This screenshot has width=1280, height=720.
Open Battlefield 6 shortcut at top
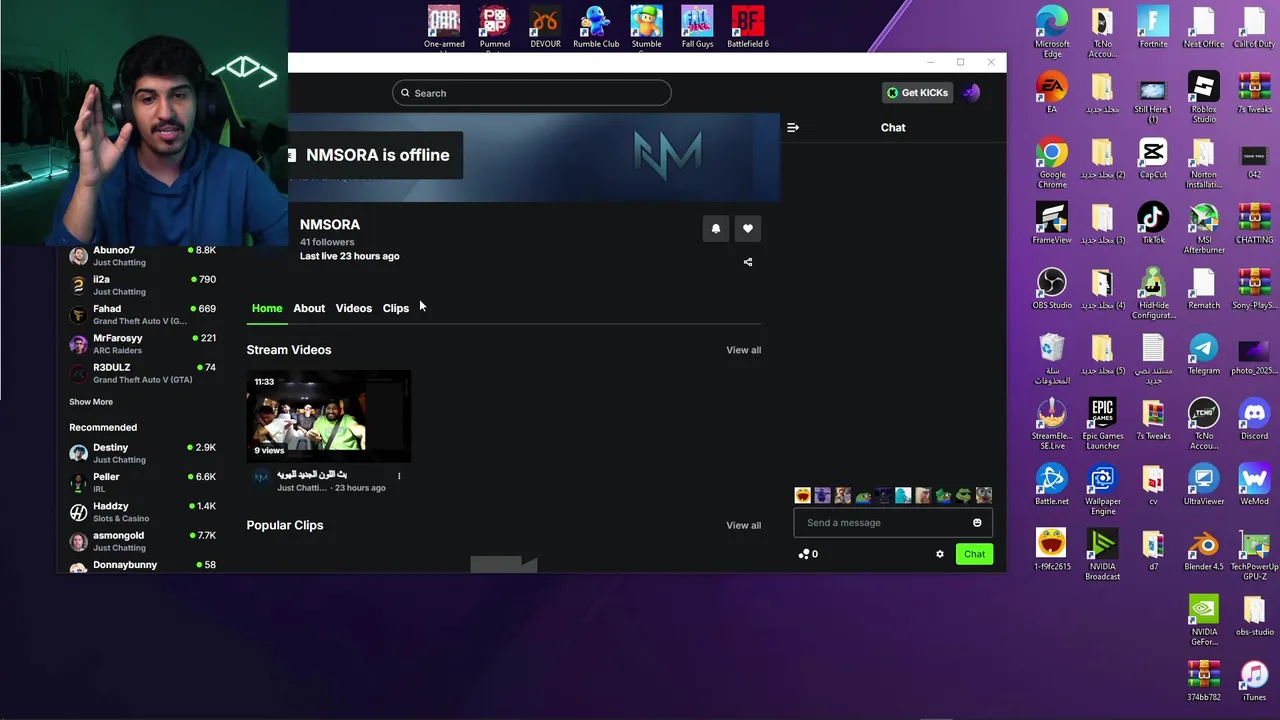748,27
